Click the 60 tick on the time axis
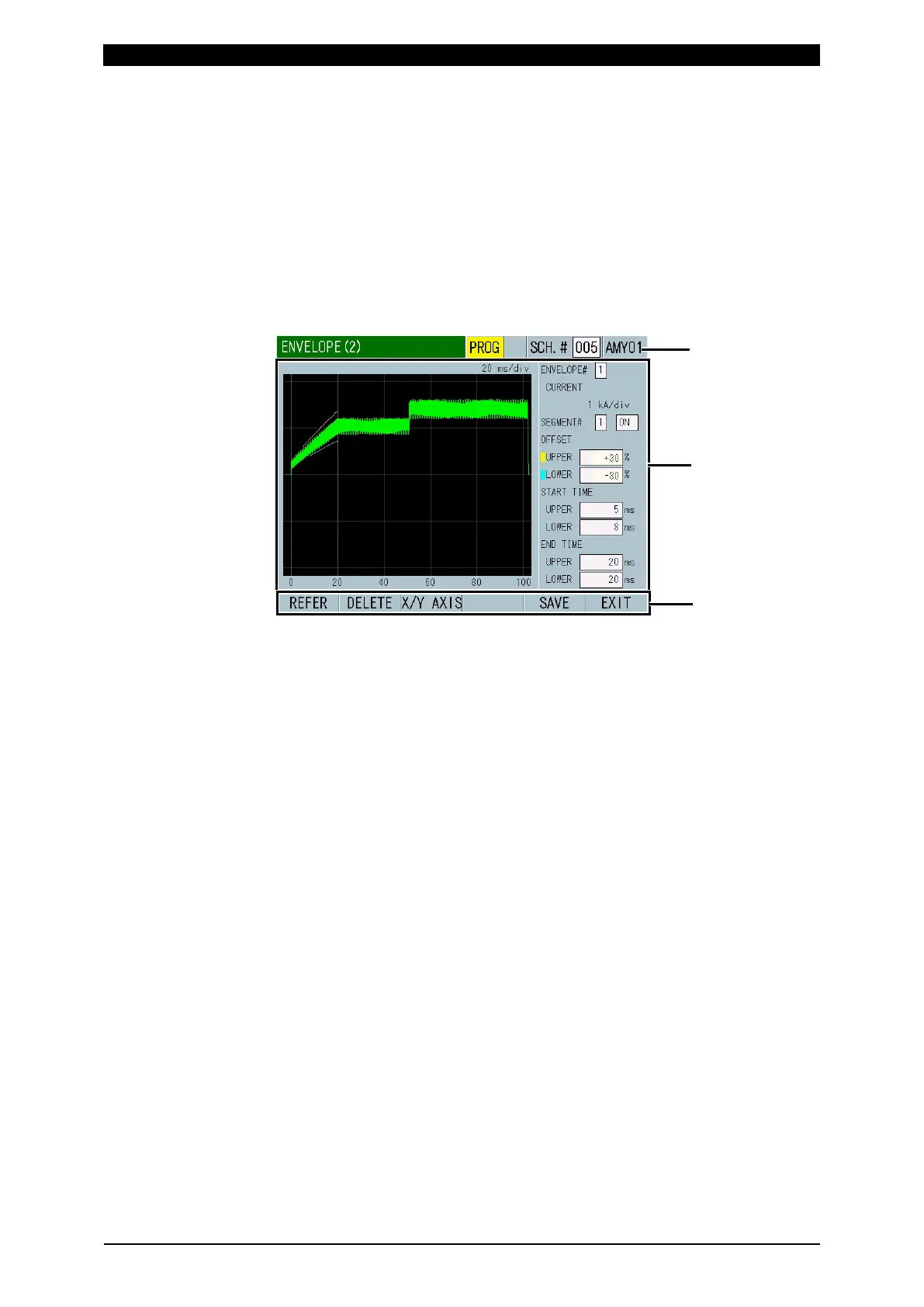The image size is (924, 1307). pos(430,582)
